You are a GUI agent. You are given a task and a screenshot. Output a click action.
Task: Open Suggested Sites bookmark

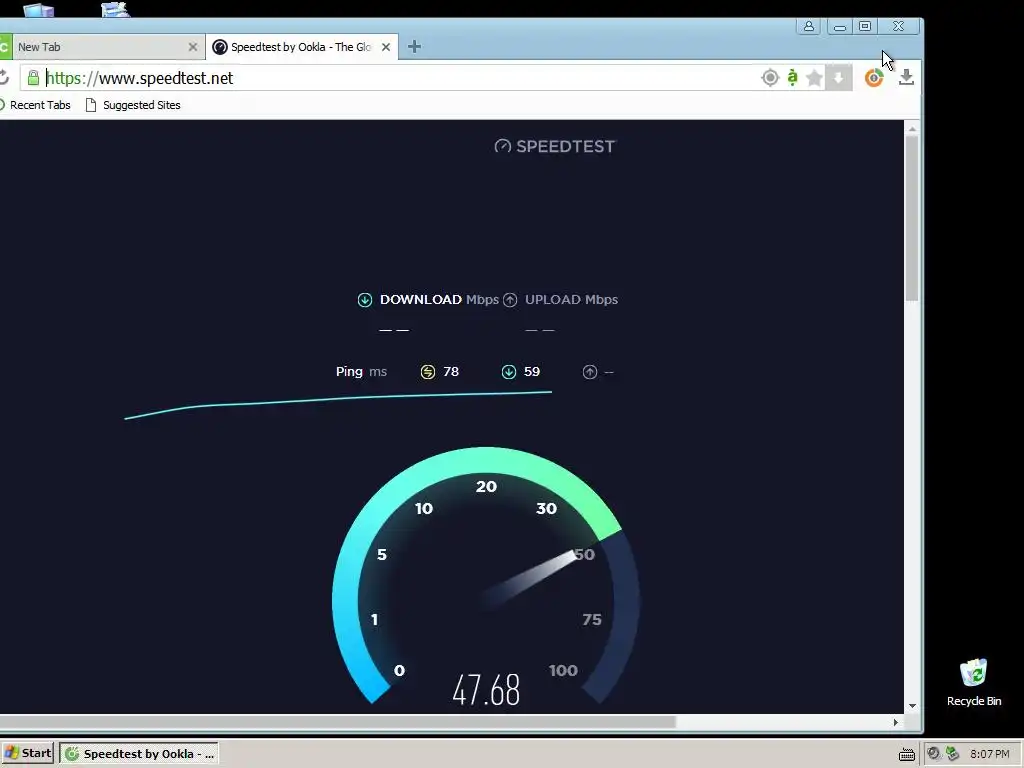tap(133, 105)
